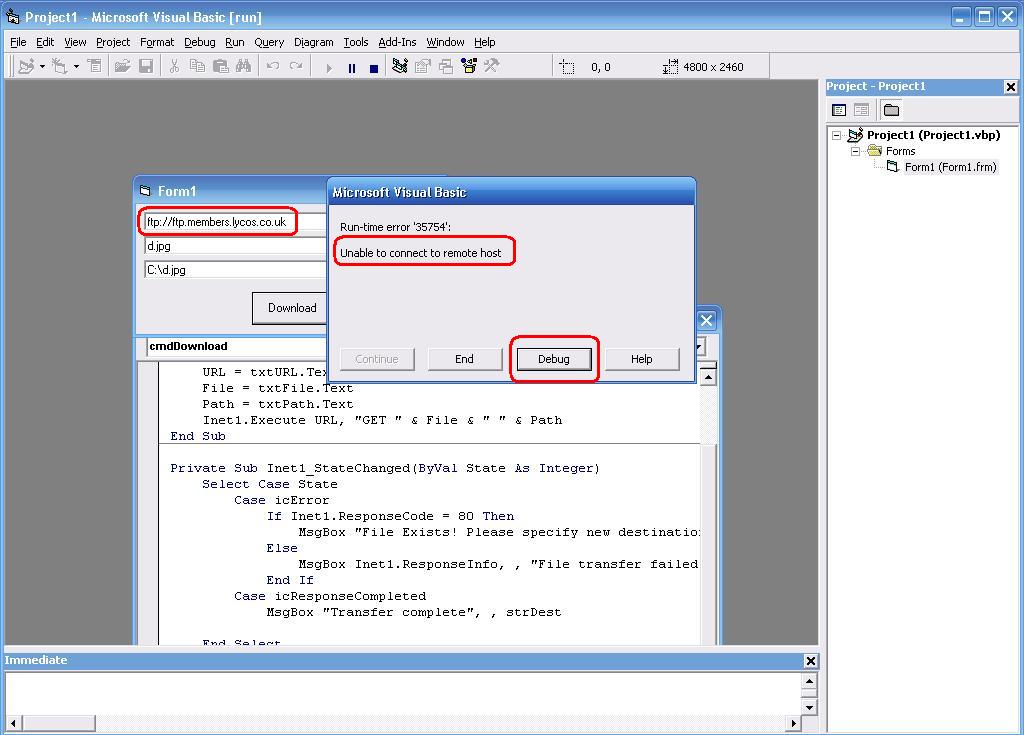Viewport: 1024px width, 735px height.
Task: Open Project Explorer from toolbar icon
Action: click(400, 66)
